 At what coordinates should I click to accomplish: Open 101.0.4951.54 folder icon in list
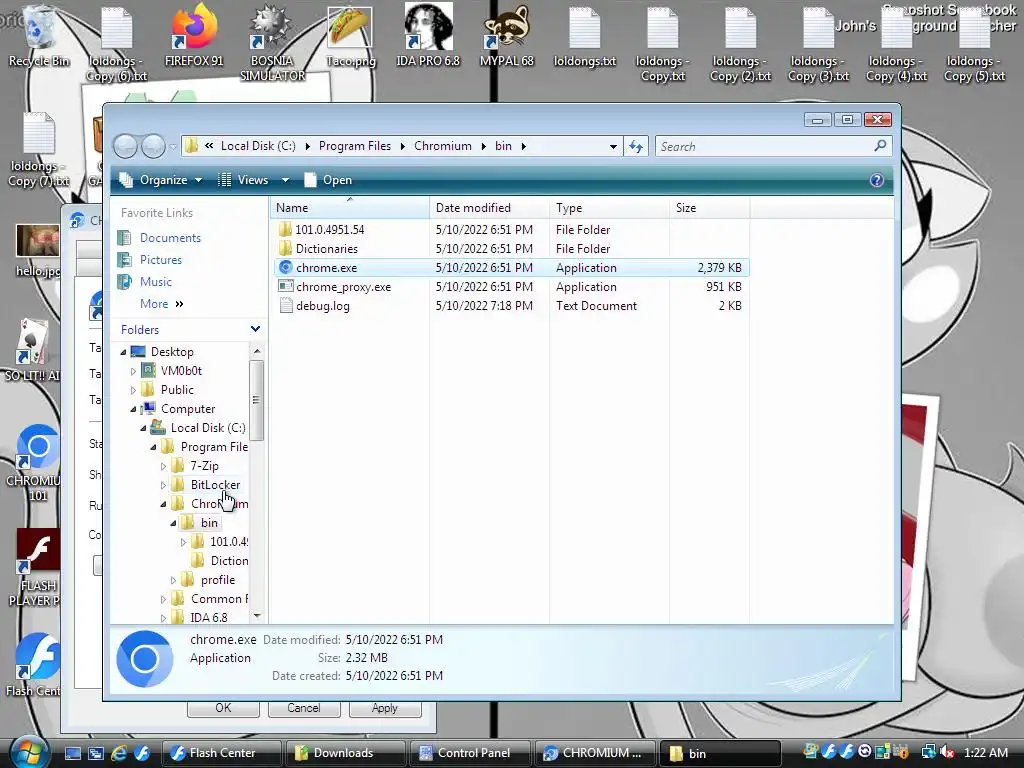[285, 229]
